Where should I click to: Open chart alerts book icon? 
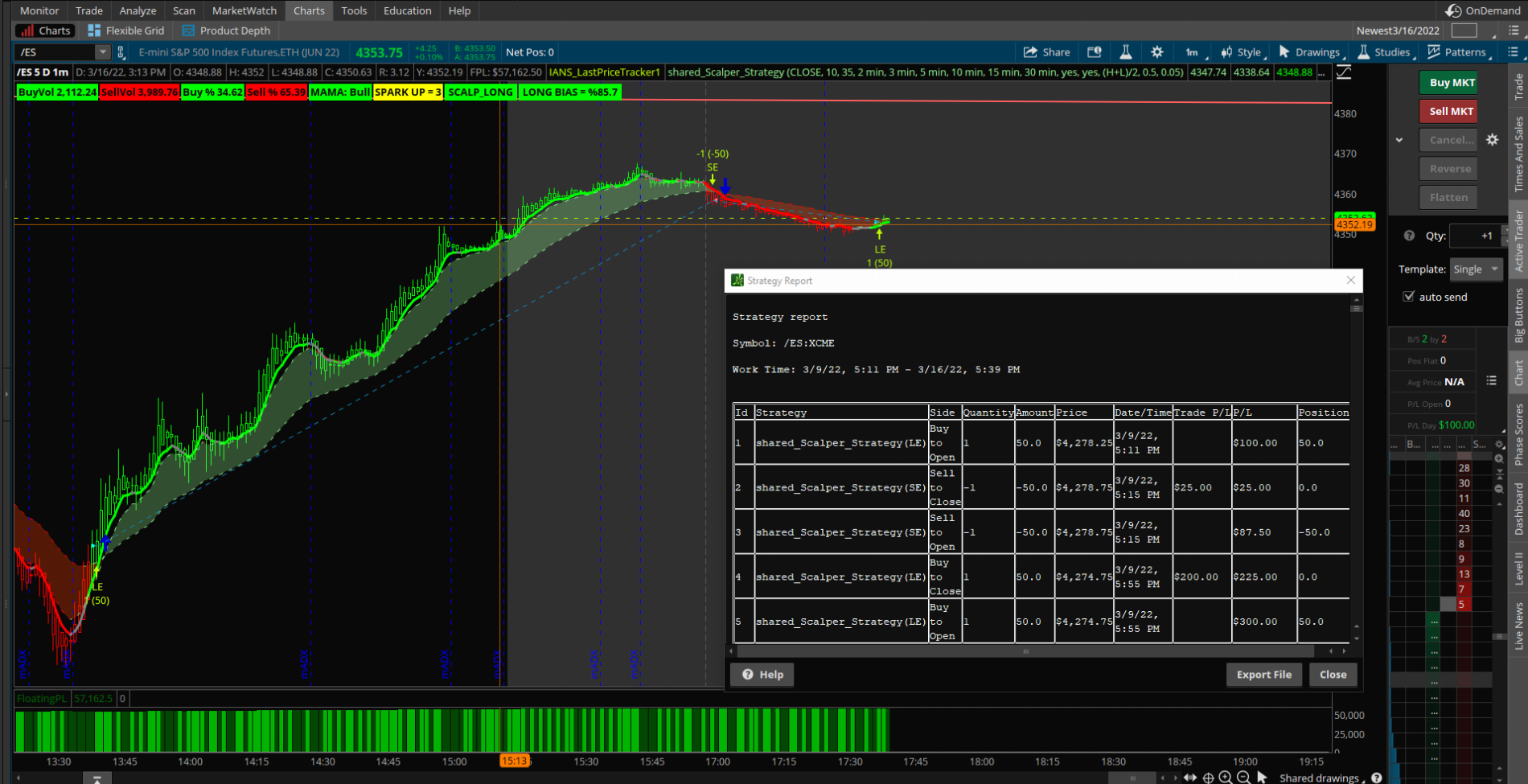point(1095,52)
